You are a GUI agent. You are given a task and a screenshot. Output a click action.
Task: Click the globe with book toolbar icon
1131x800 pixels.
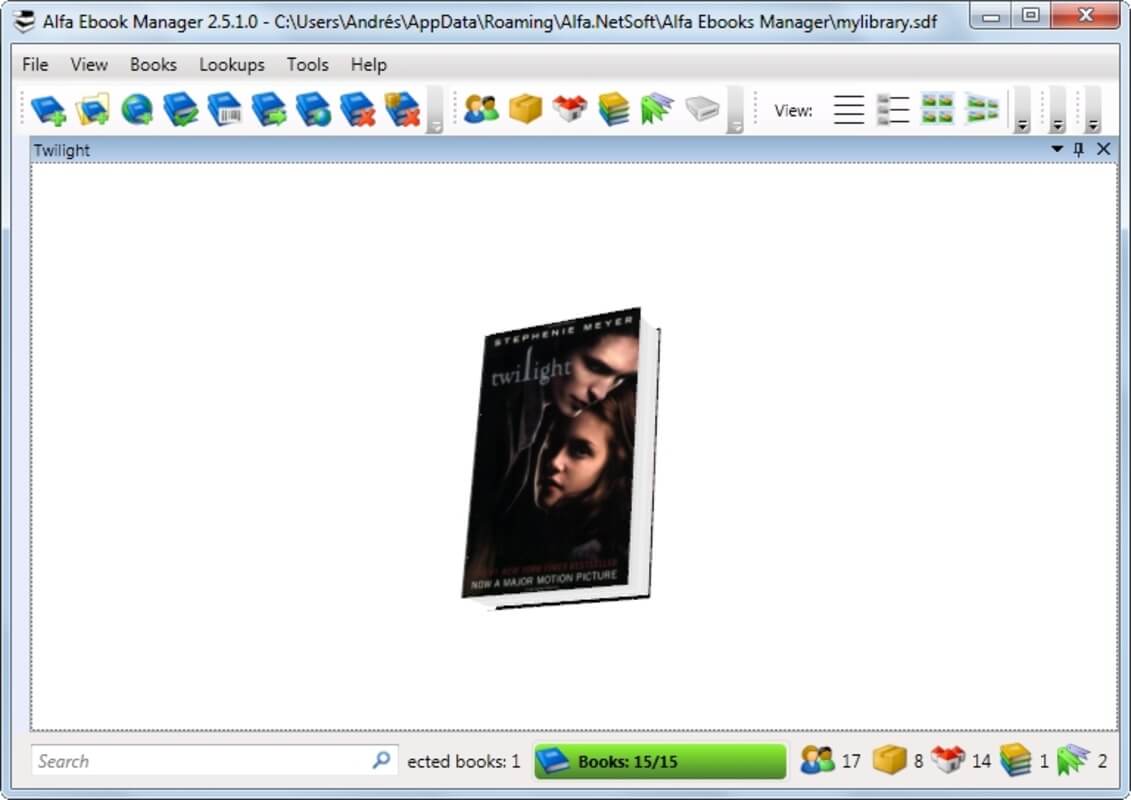(x=136, y=109)
